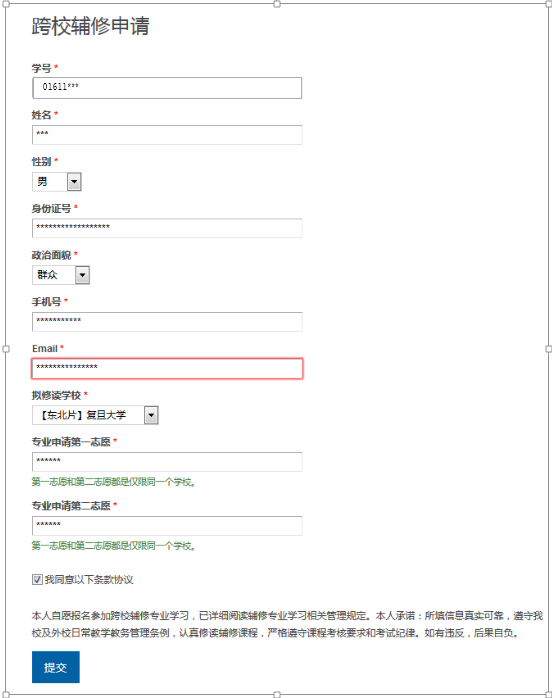The width and height of the screenshot is (552, 698).
Task: Open the 拟修读学校 dropdown arrow
Action: click(151, 415)
